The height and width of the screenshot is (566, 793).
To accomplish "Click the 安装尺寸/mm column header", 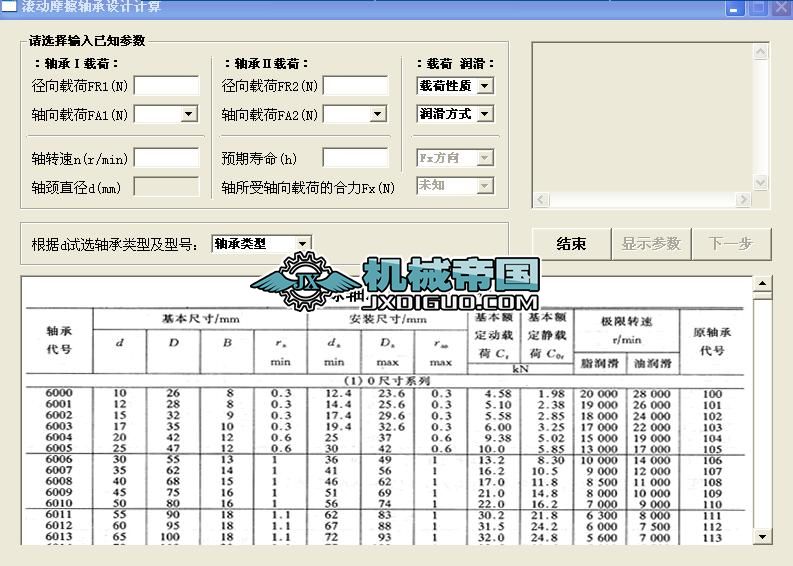I will pos(387,319).
